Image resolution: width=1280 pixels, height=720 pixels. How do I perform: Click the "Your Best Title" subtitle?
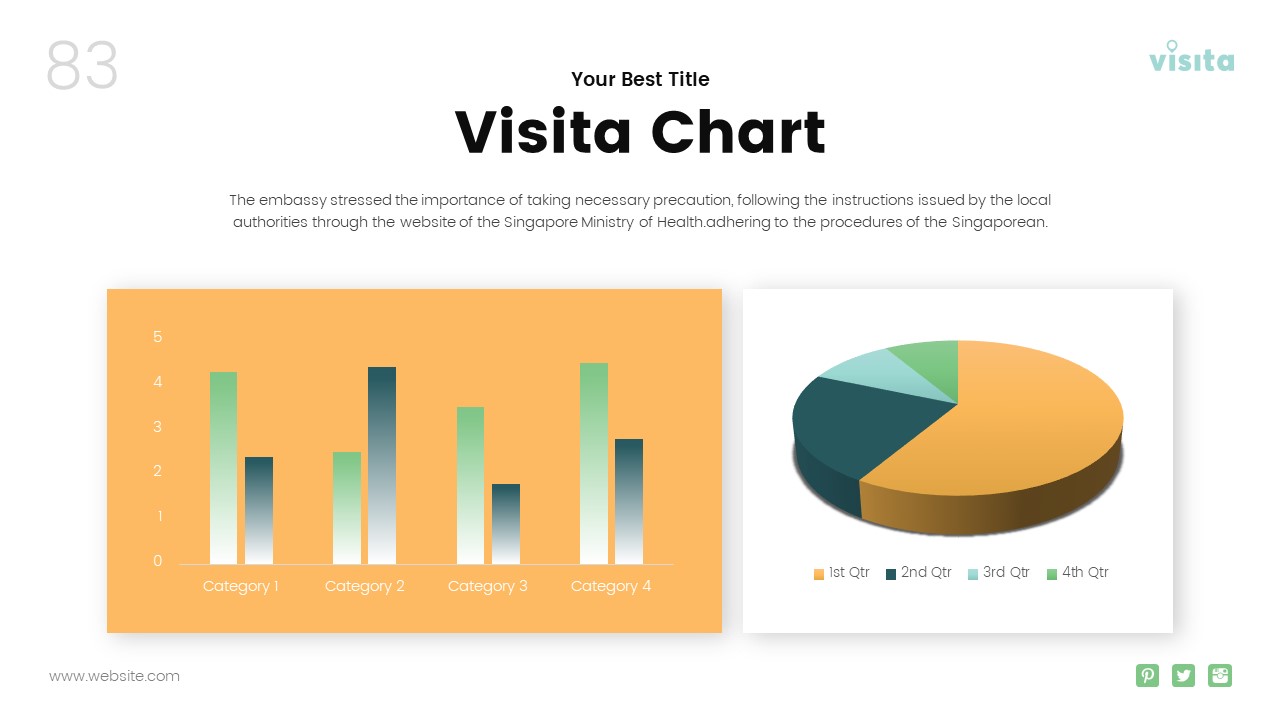click(x=640, y=79)
